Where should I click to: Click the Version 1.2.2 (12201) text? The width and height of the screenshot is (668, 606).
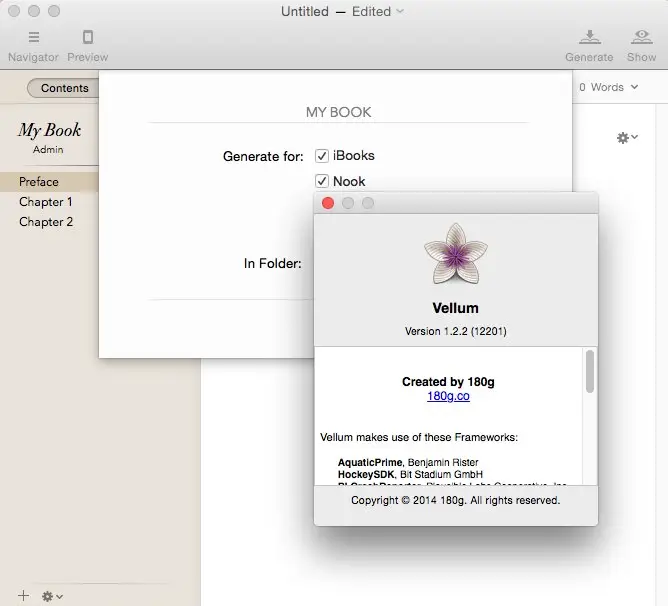click(455, 332)
